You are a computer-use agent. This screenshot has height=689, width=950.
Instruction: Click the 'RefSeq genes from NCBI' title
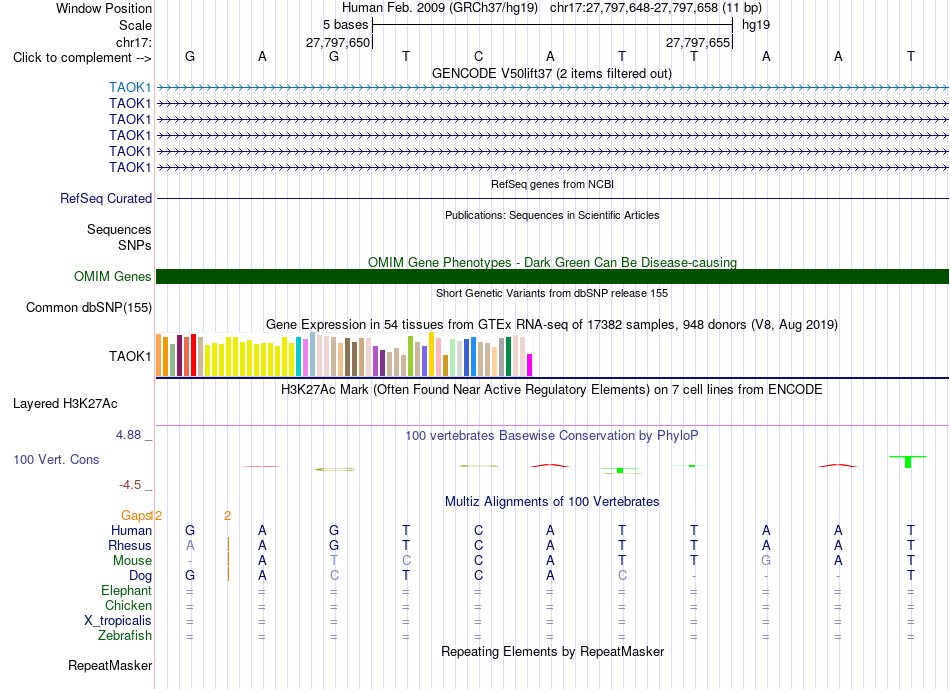(x=552, y=184)
